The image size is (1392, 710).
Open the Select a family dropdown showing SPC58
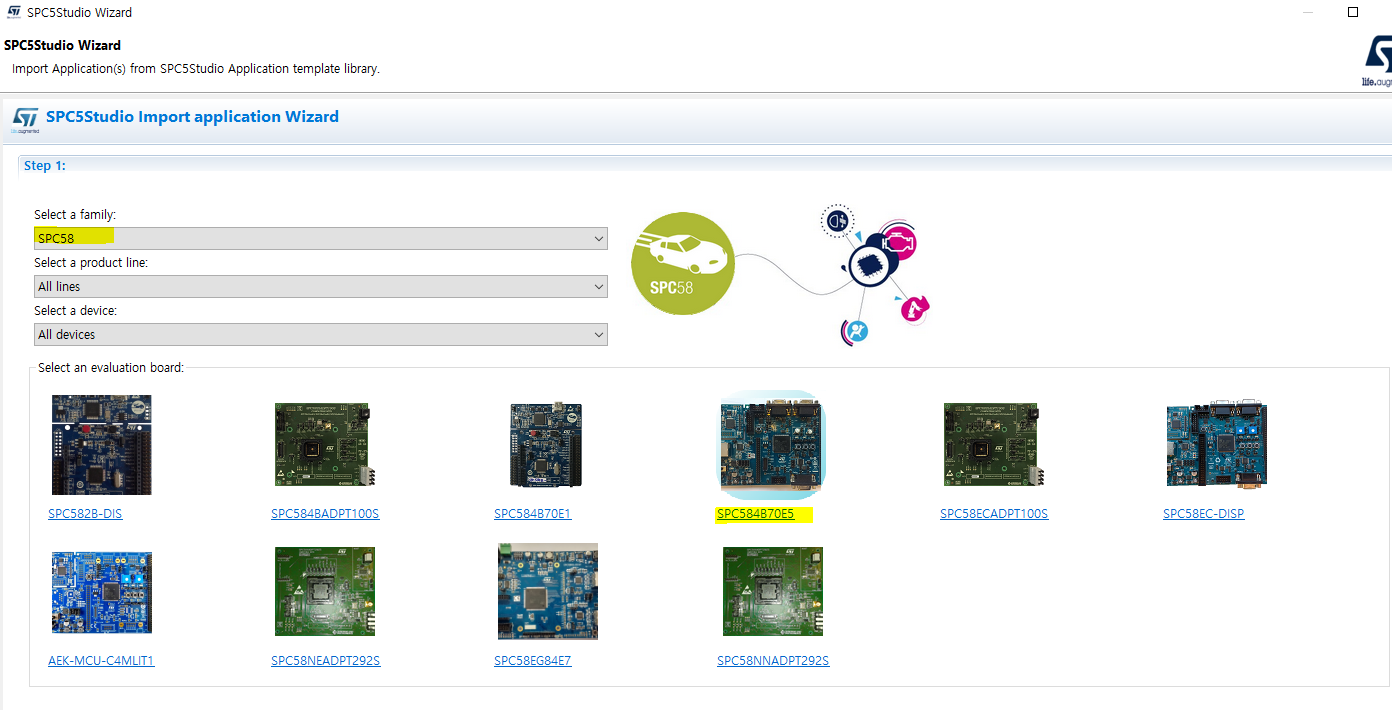[x=320, y=238]
